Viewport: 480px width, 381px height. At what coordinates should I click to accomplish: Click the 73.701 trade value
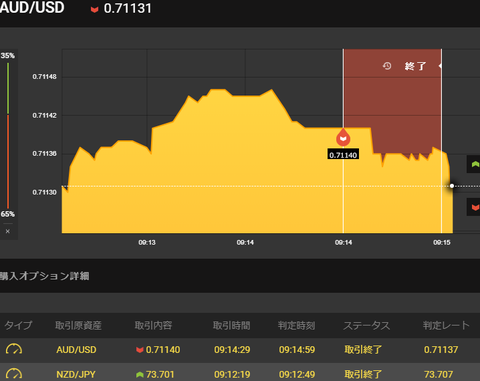[160, 374]
